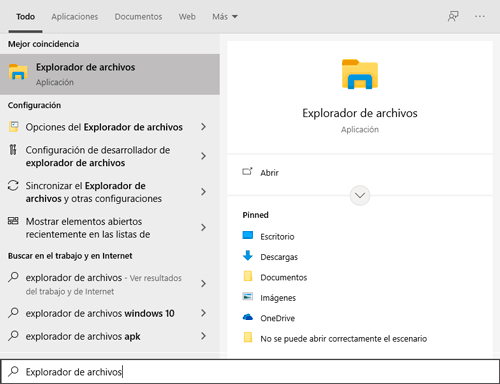Viewport: 500px width, 384px height.
Task: Switch to the Documentos tab
Action: pyautogui.click(x=138, y=17)
